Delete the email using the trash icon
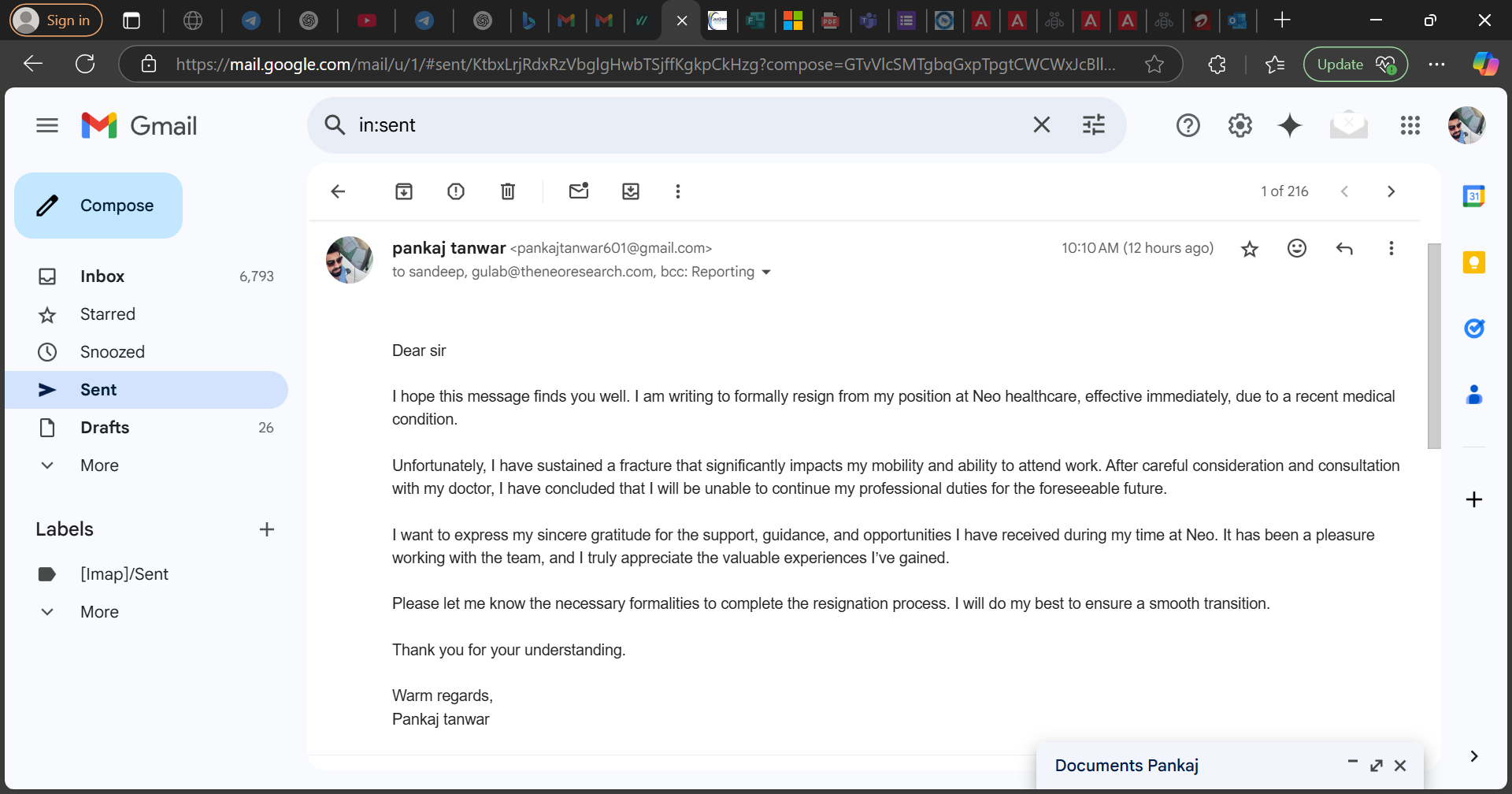The image size is (1512, 794). pos(508,191)
